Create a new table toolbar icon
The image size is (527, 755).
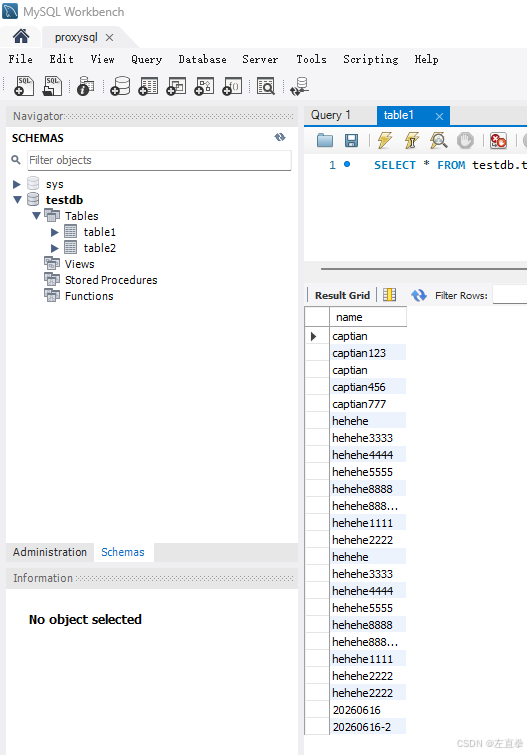[x=148, y=86]
